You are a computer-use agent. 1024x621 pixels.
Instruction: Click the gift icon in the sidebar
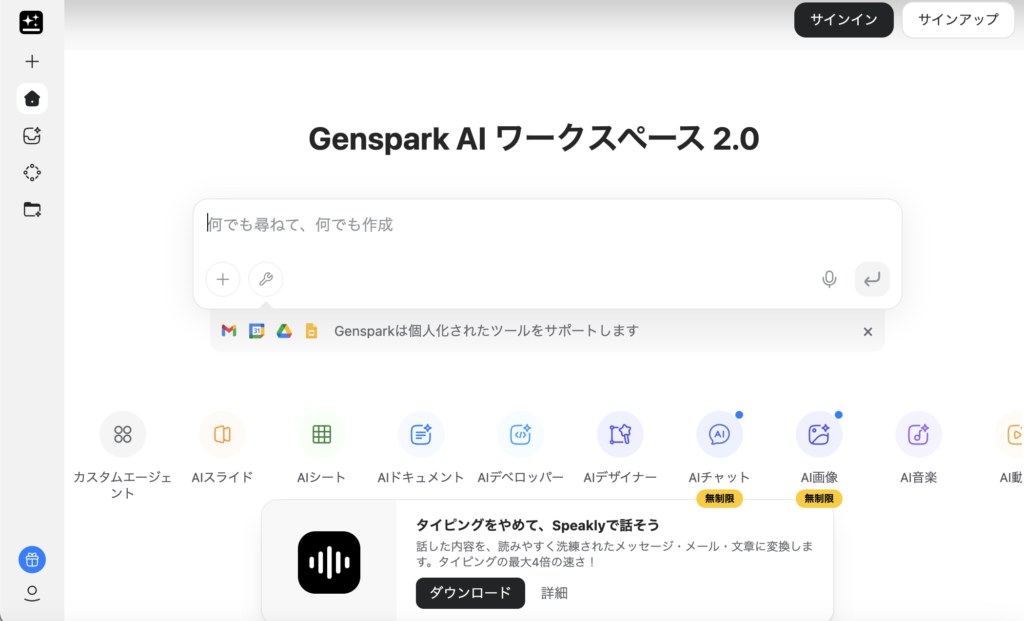(32, 559)
